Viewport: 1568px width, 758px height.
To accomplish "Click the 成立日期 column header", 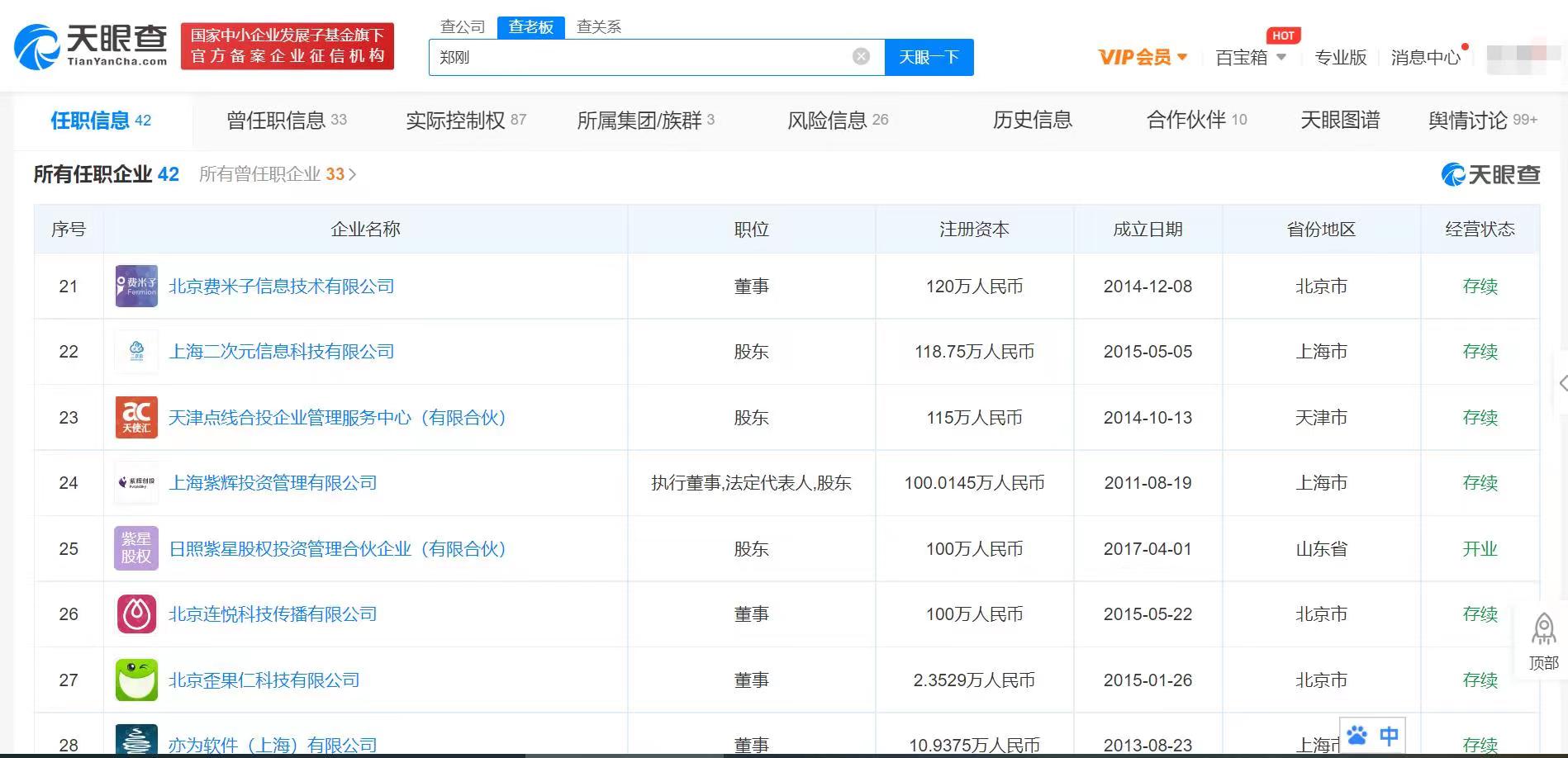I will coord(1147,230).
